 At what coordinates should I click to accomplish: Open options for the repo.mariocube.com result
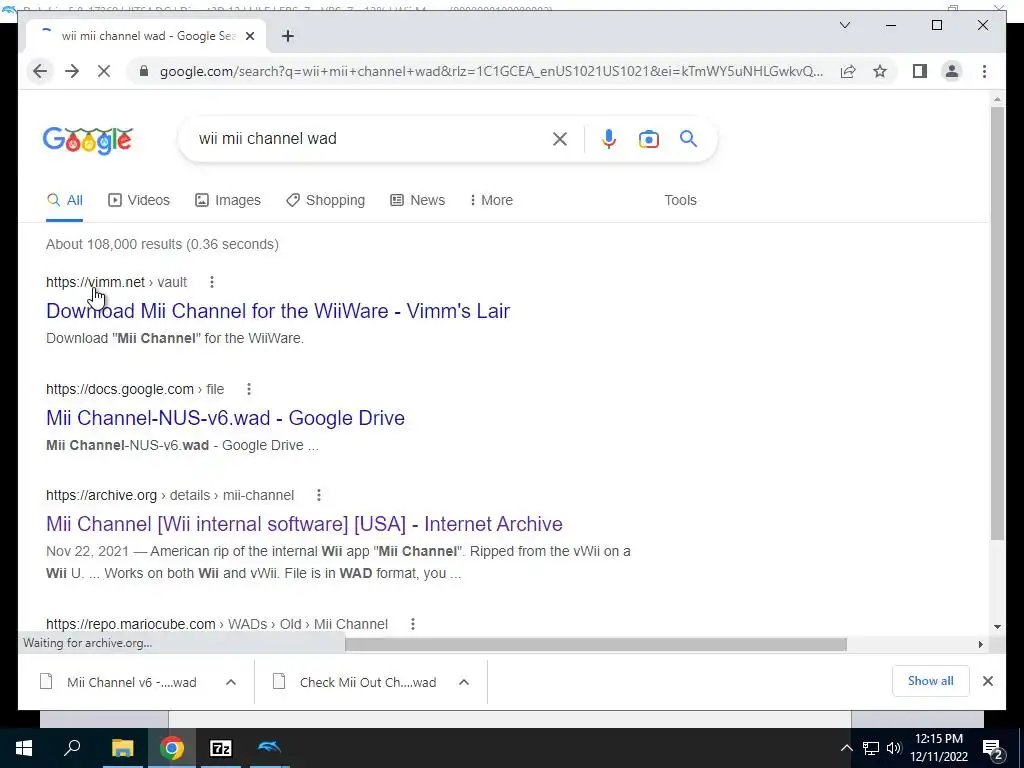[413, 624]
